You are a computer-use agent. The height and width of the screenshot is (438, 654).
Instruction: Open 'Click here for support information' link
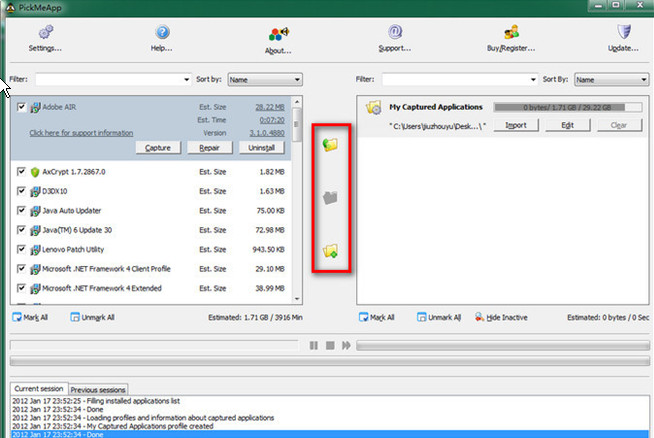click(x=81, y=133)
